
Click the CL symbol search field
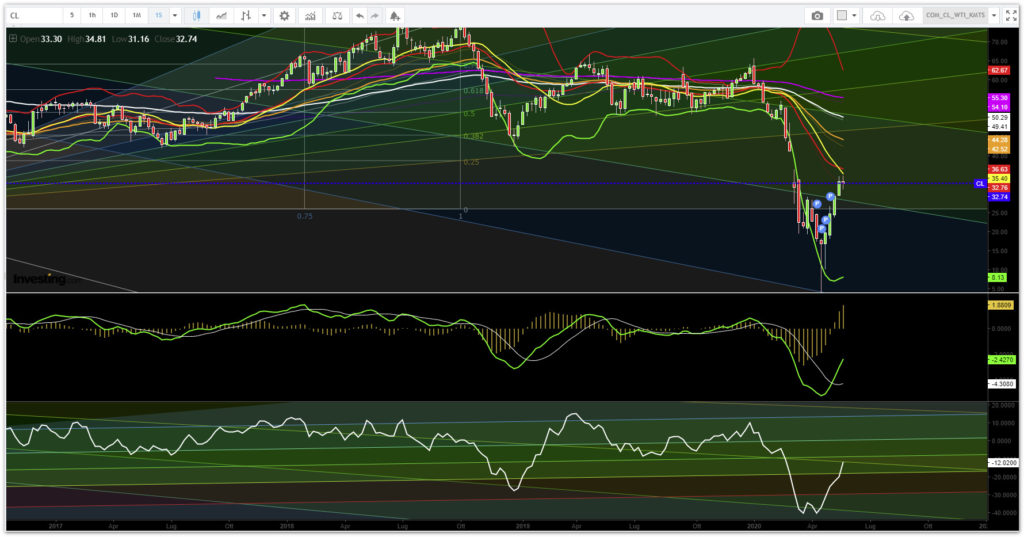[33, 16]
